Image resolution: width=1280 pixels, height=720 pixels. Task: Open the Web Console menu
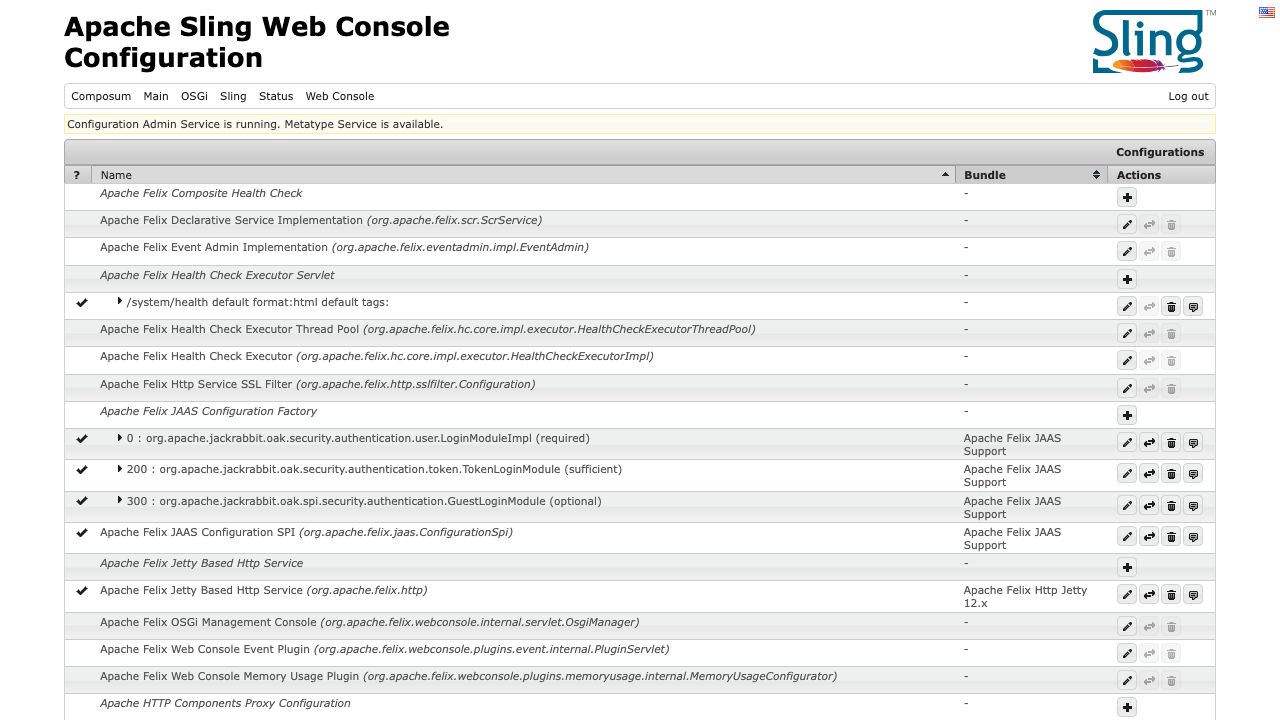(x=340, y=96)
